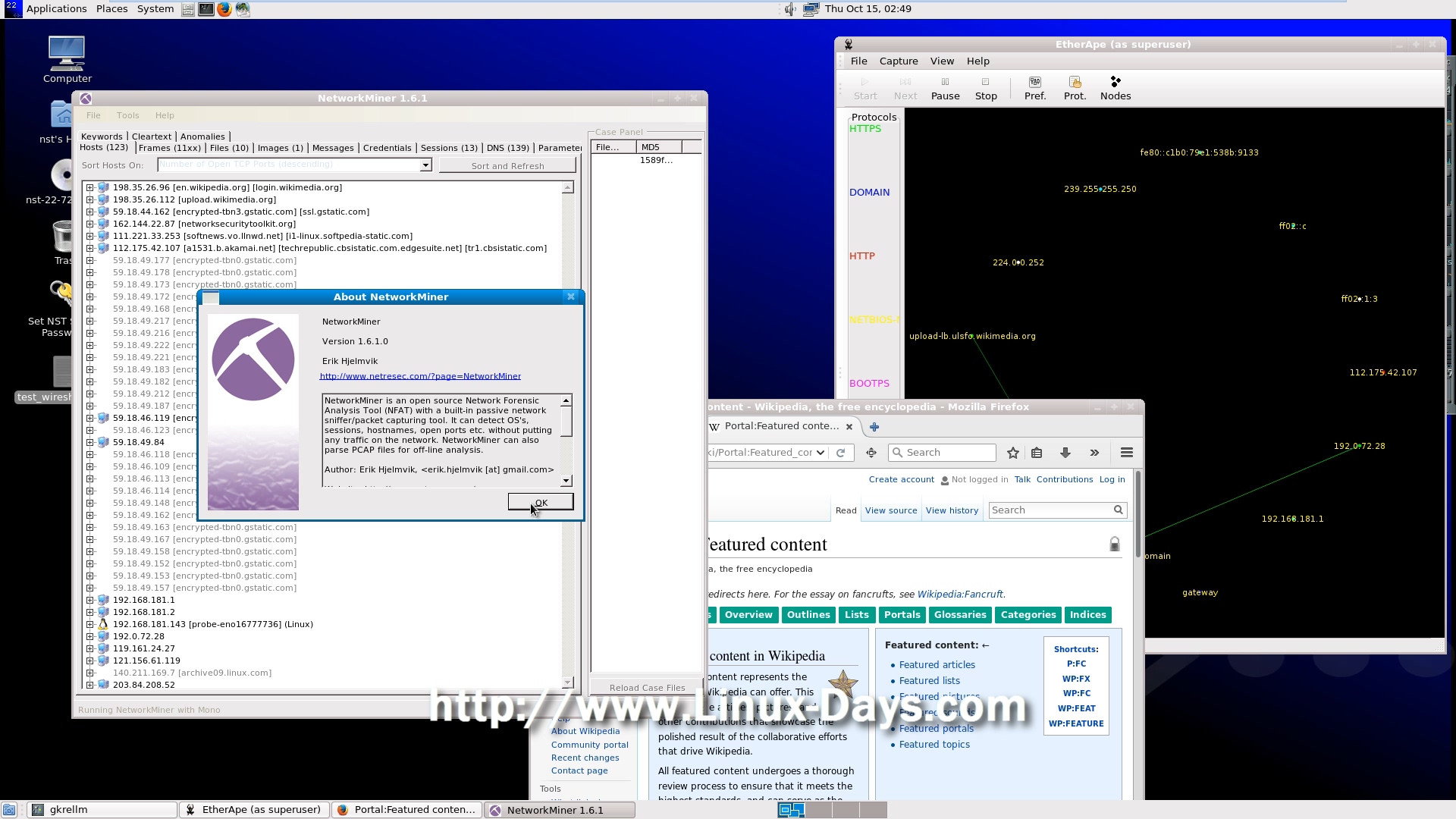This screenshot has width=1456, height=819.
Task: Click OK in About NetworkMiner dialog
Action: [x=541, y=502]
